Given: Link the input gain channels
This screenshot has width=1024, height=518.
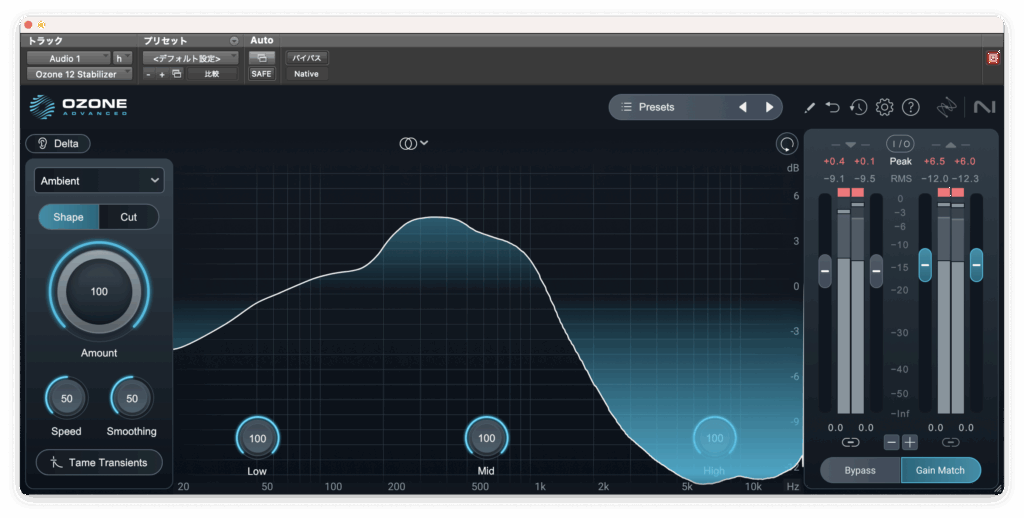Looking at the screenshot, I should pyautogui.click(x=850, y=442).
